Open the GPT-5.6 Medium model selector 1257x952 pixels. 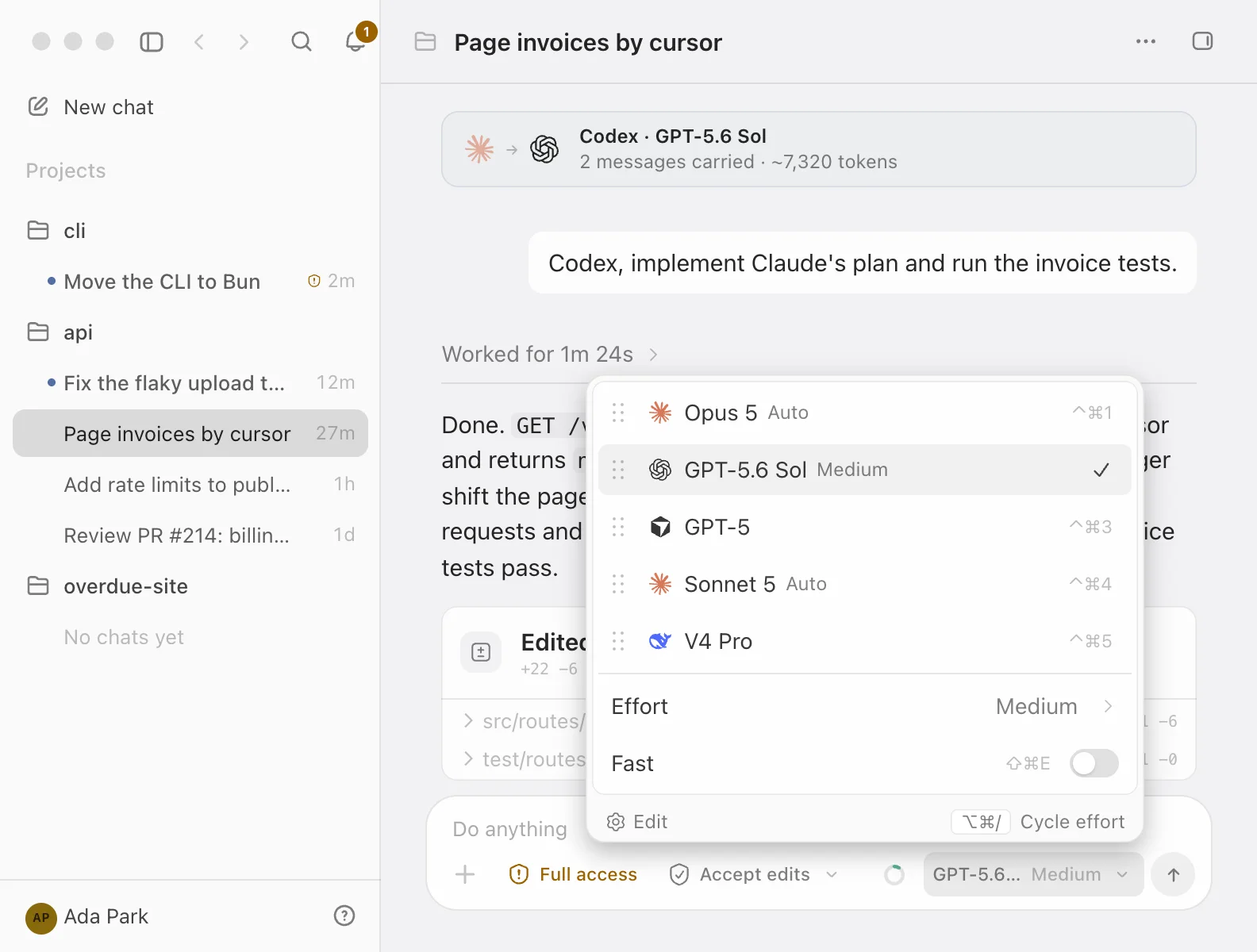(x=1032, y=874)
